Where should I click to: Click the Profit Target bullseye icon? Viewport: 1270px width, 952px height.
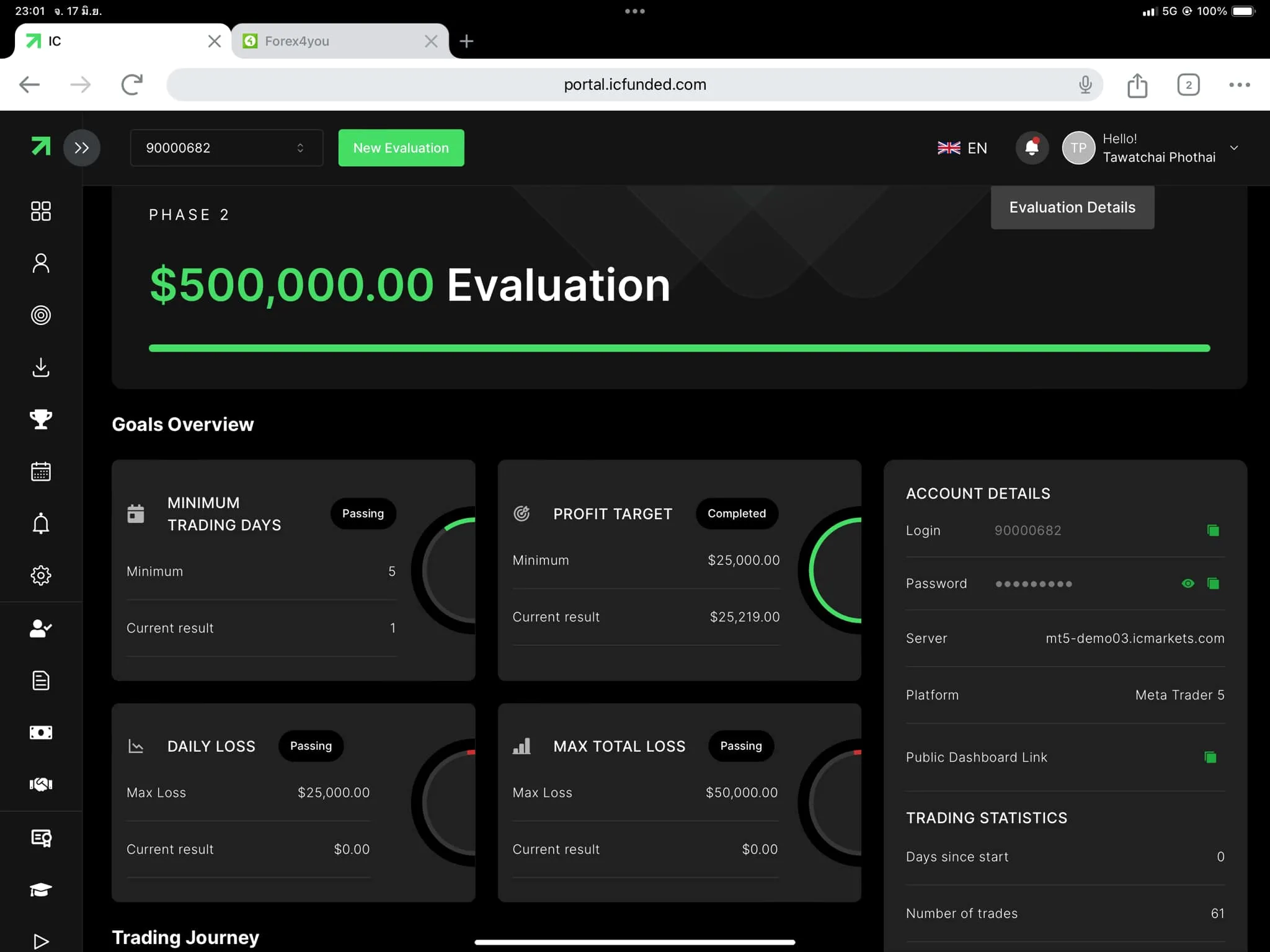click(522, 514)
